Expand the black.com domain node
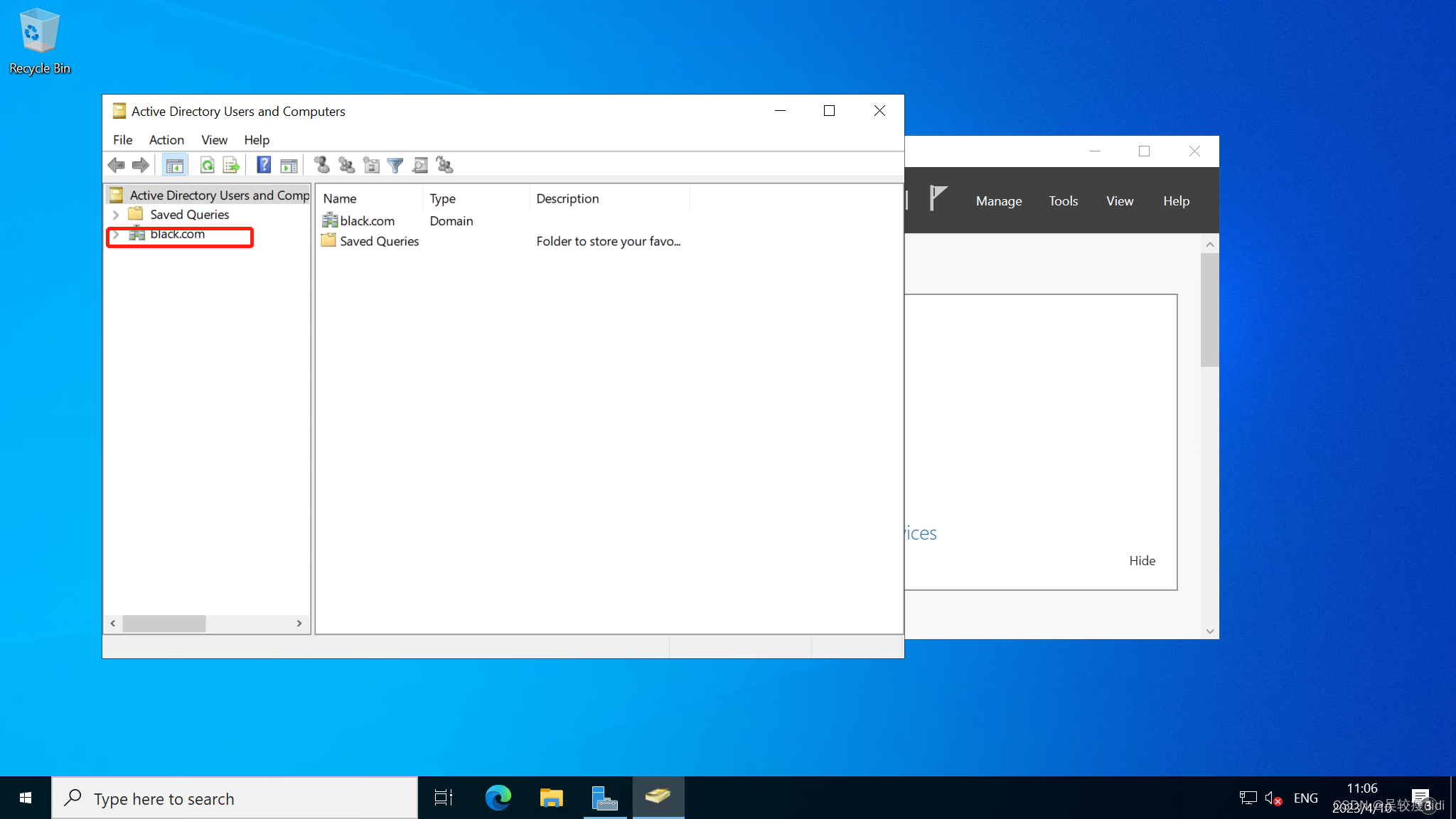 click(116, 234)
